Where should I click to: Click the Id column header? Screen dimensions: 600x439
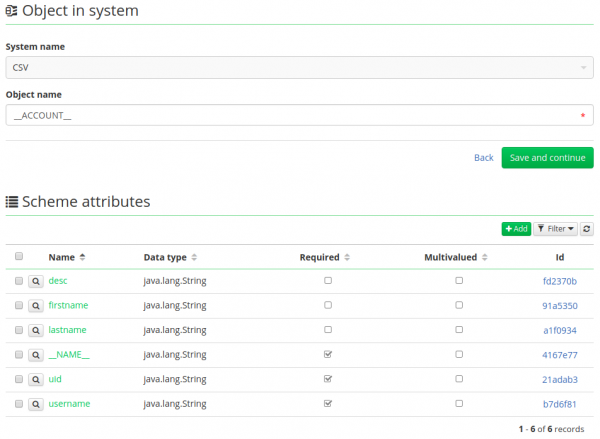559,257
